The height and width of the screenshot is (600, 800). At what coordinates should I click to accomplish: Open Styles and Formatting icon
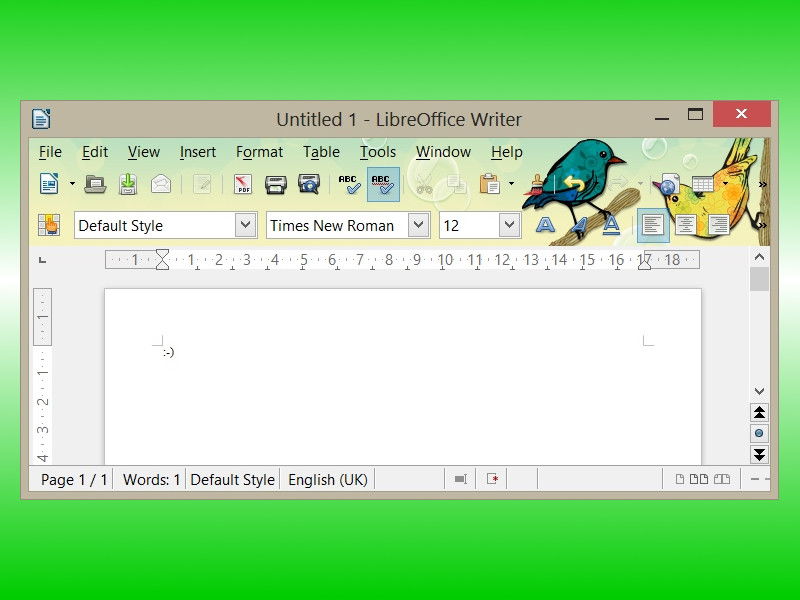pyautogui.click(x=49, y=224)
